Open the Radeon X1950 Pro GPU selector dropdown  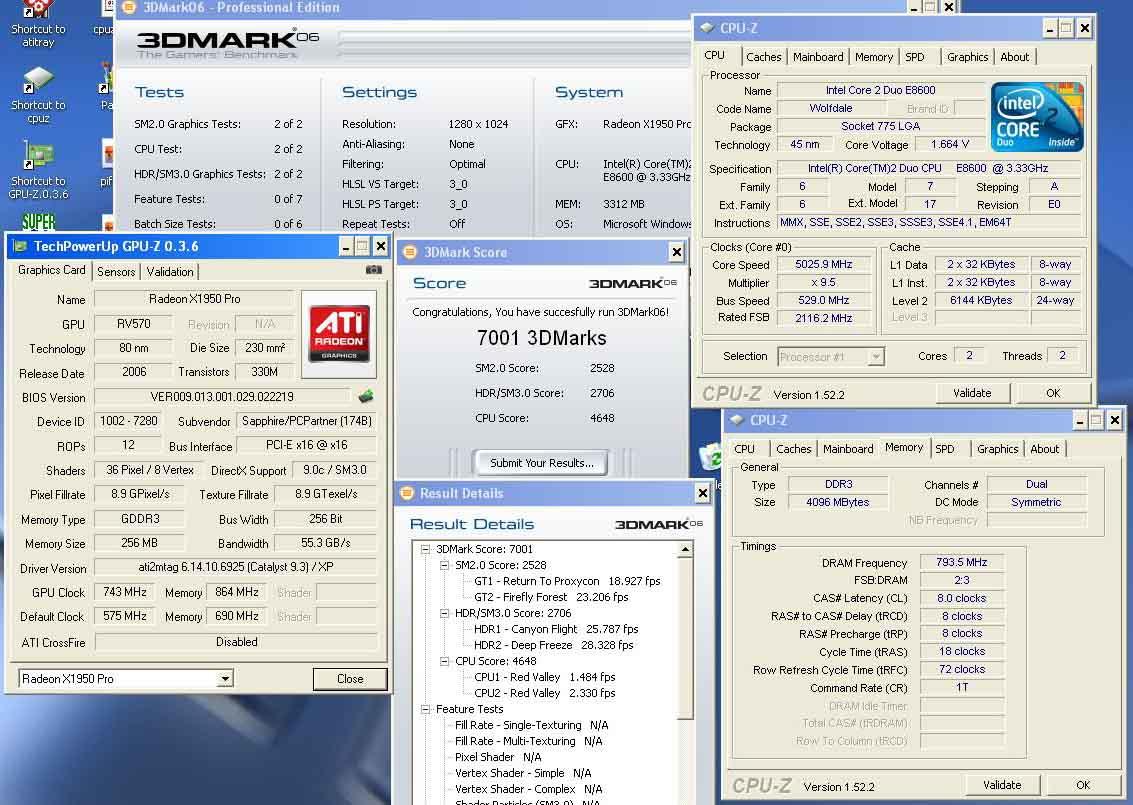tap(225, 679)
